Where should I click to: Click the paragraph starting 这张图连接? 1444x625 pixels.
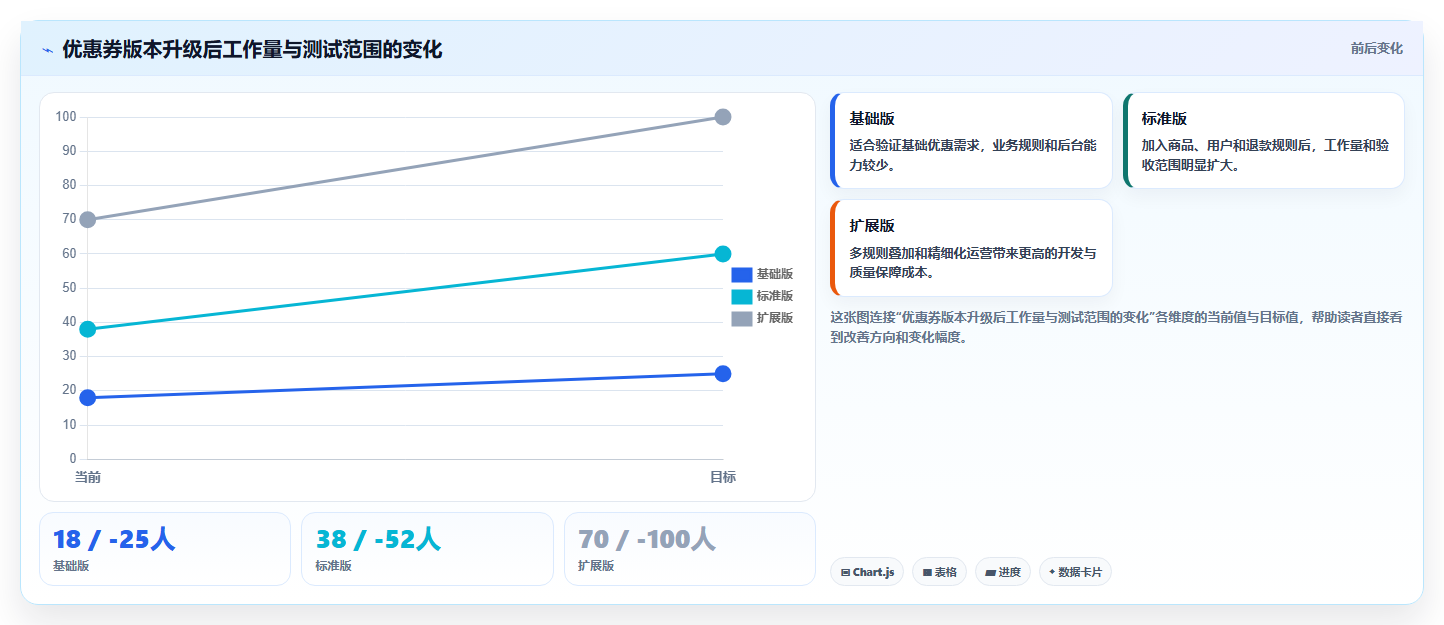click(x=1116, y=327)
